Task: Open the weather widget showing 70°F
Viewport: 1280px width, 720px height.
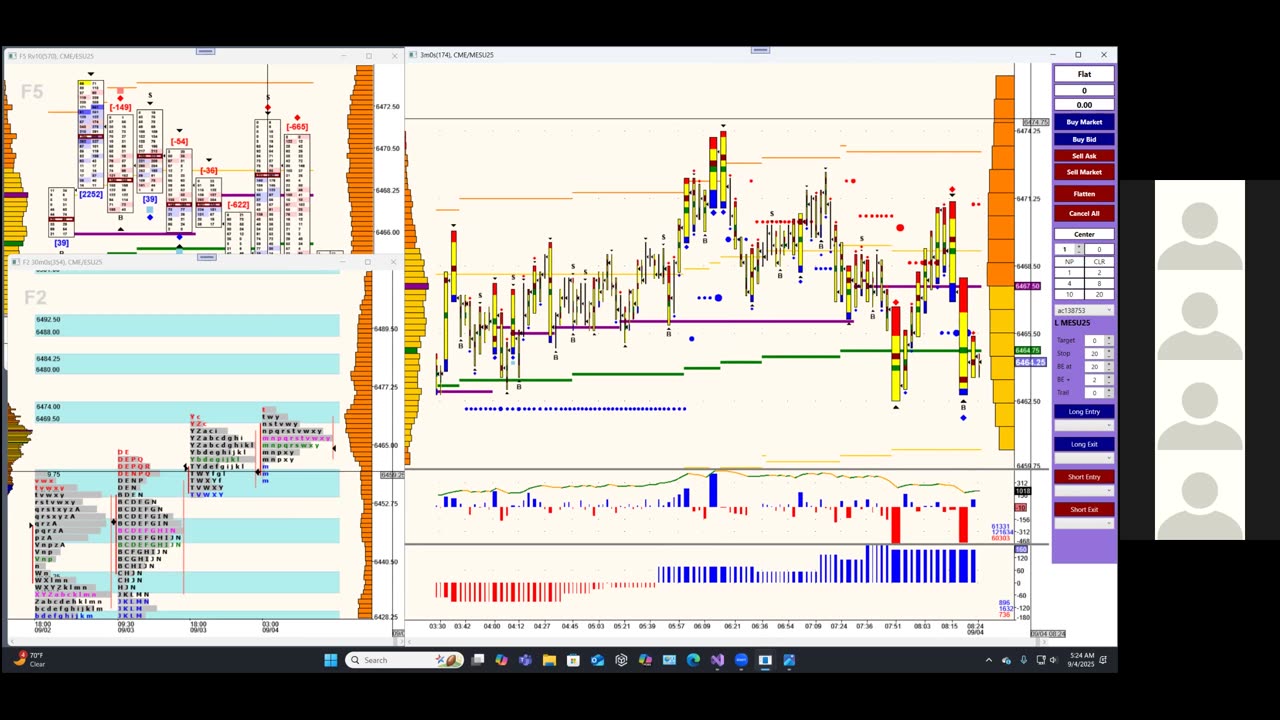Action: point(30,660)
